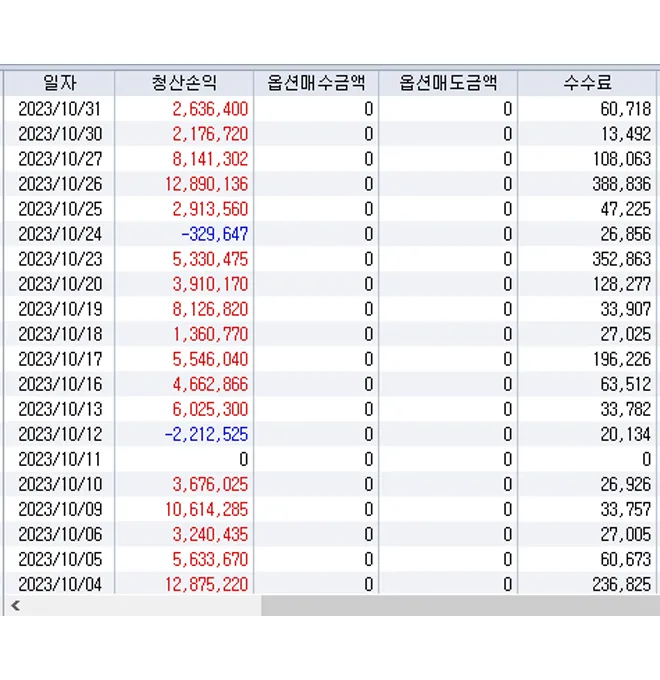Click profit value 10,614,285
The height and width of the screenshot is (680, 660).
click(206, 510)
